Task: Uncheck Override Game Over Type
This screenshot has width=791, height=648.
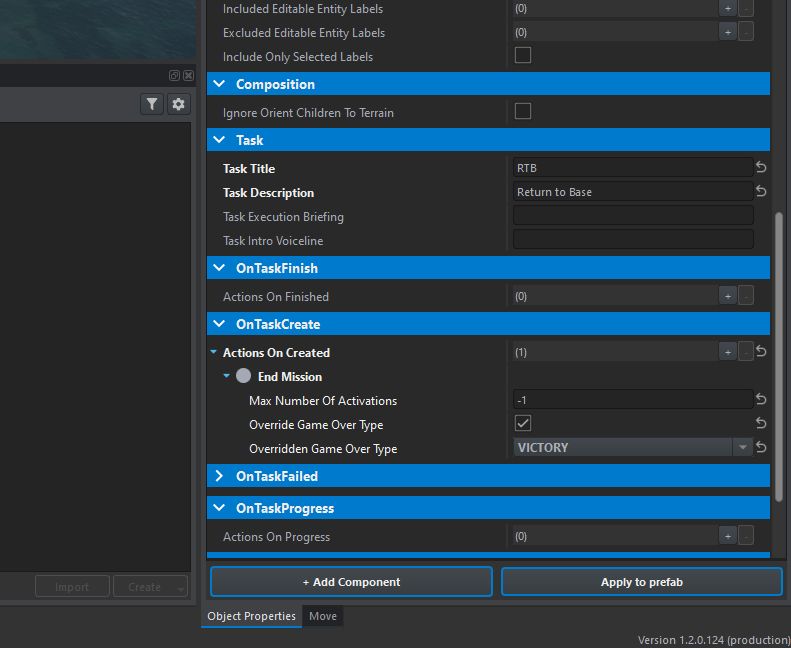Action: [x=522, y=424]
